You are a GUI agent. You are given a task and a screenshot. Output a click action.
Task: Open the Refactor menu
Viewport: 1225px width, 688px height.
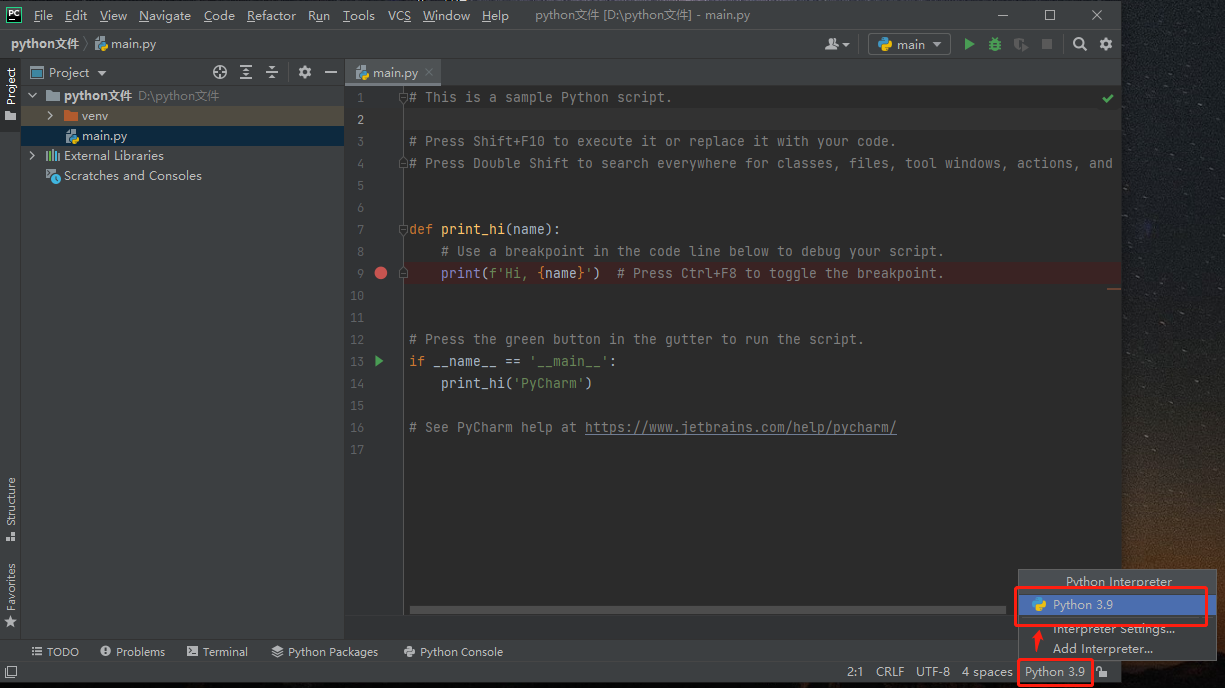pyautogui.click(x=271, y=15)
